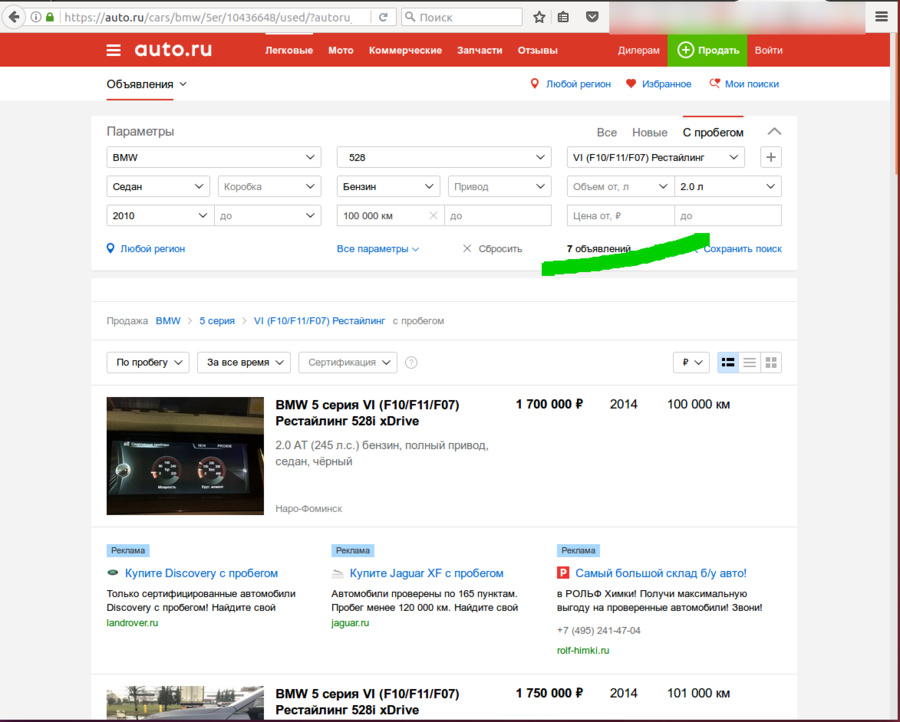Screen dimensions: 900x722
Task: Expand the Объявления dropdown
Action: pos(146,84)
